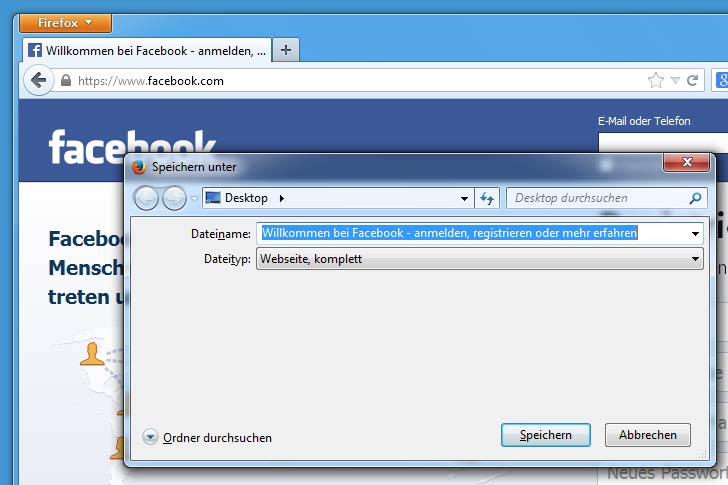
Task: Click the dialog's back navigation button
Action: [x=146, y=199]
